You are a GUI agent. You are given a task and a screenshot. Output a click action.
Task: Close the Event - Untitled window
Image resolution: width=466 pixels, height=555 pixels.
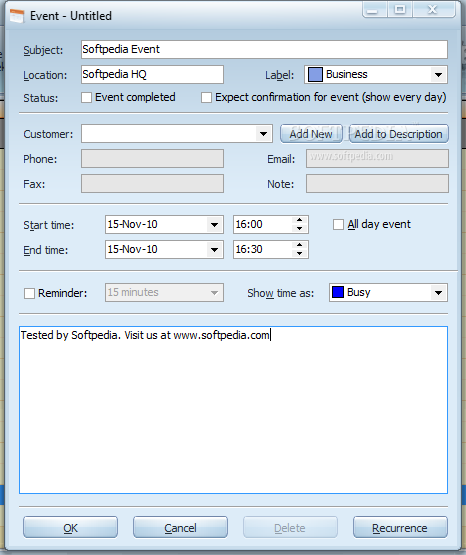(434, 10)
